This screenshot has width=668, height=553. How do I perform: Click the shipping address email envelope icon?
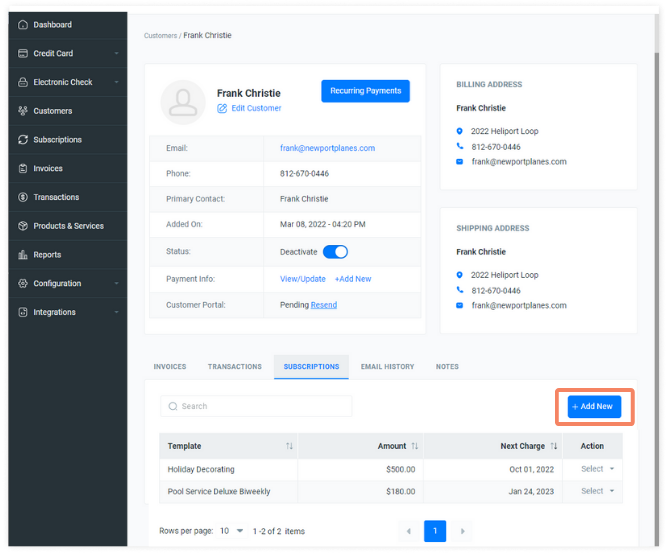tap(460, 305)
